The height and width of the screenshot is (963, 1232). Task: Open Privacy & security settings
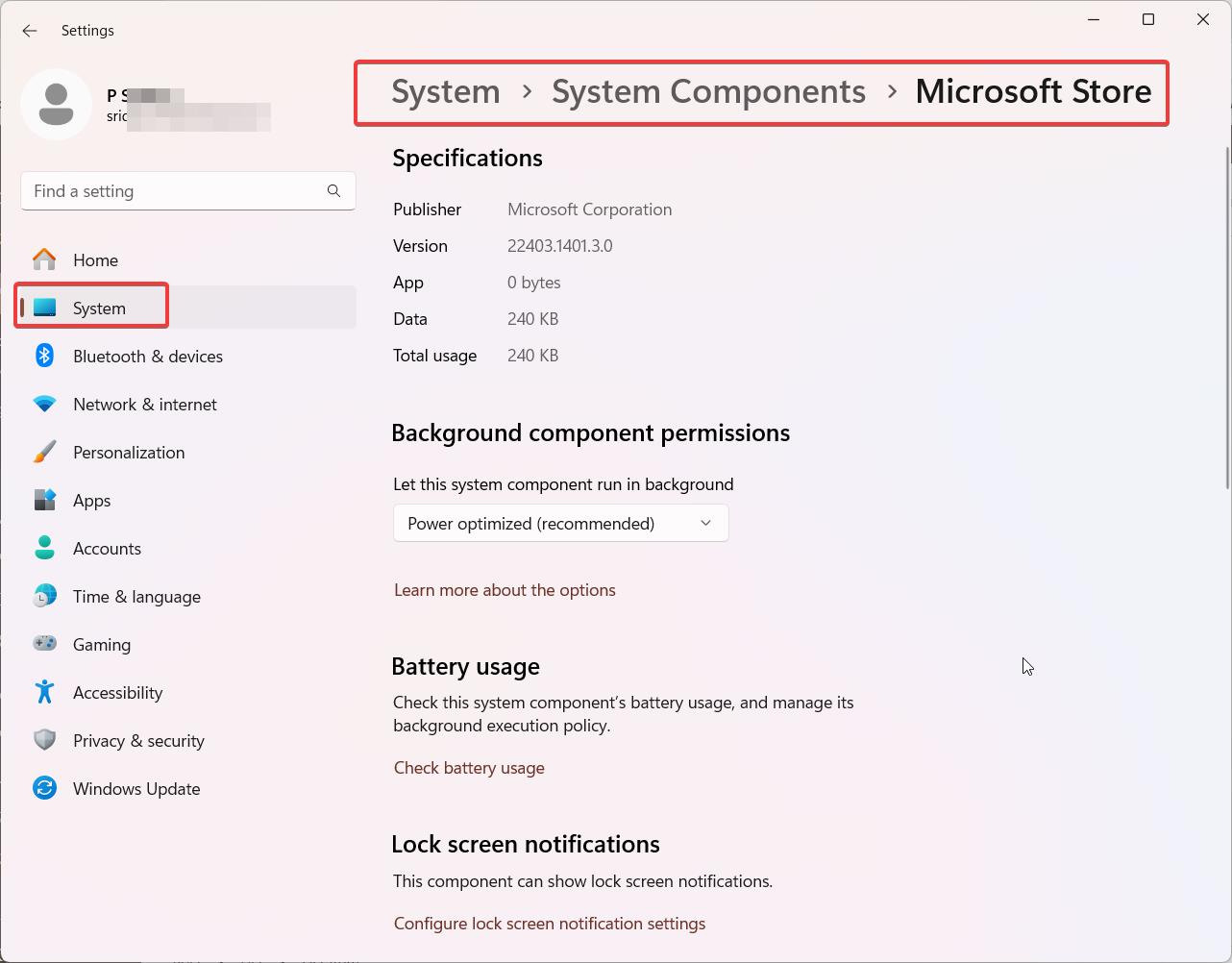point(138,740)
